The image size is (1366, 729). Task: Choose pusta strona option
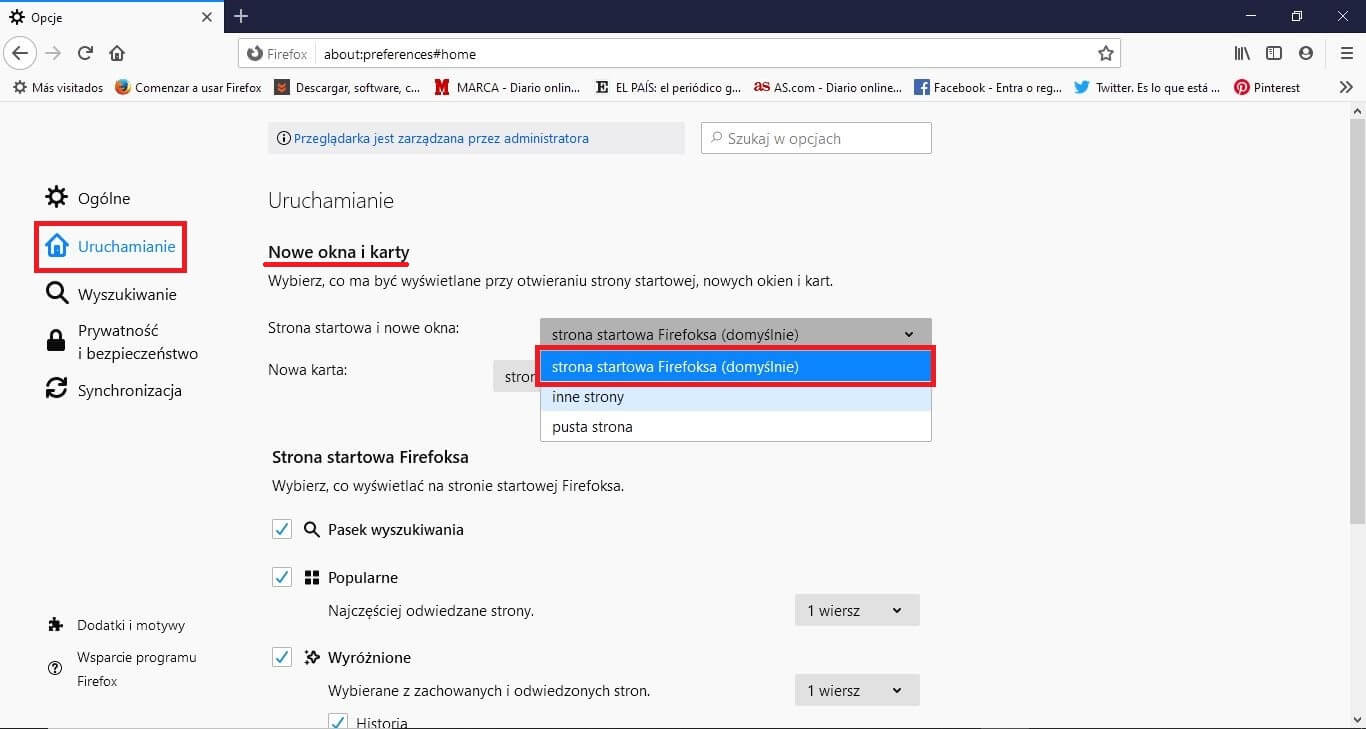pos(736,427)
